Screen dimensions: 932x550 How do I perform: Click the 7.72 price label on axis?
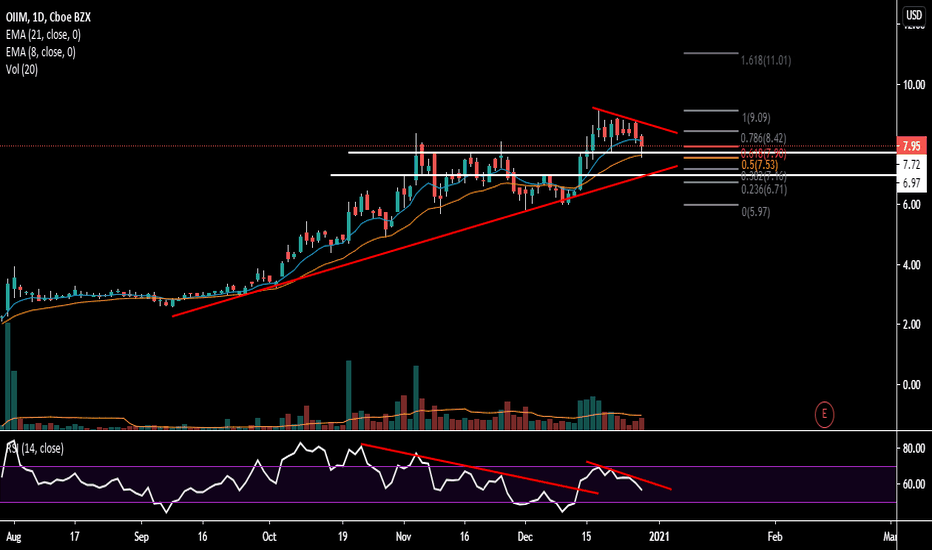(911, 164)
